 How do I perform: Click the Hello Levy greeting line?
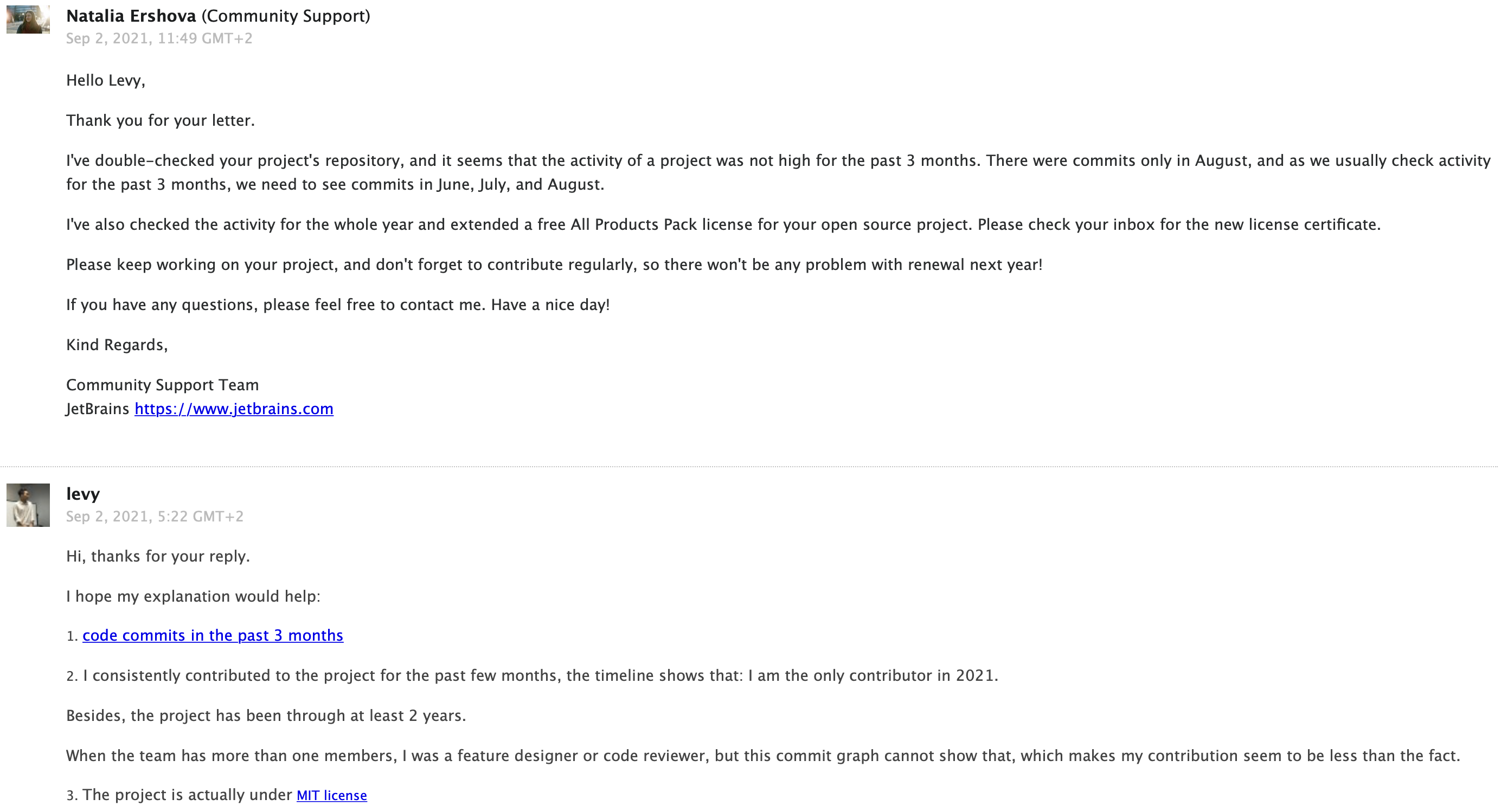(105, 80)
